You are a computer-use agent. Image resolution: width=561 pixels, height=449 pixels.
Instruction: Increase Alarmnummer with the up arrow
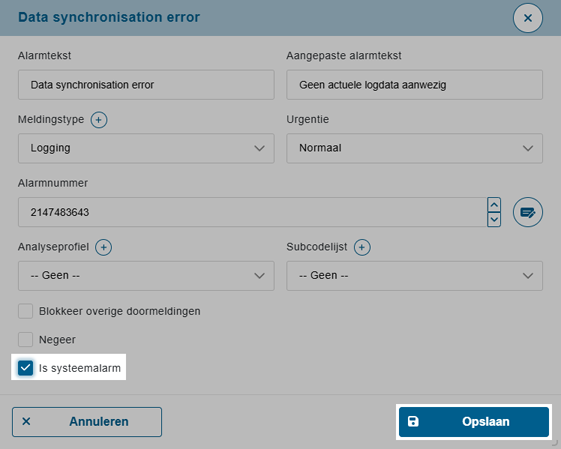[x=494, y=205]
